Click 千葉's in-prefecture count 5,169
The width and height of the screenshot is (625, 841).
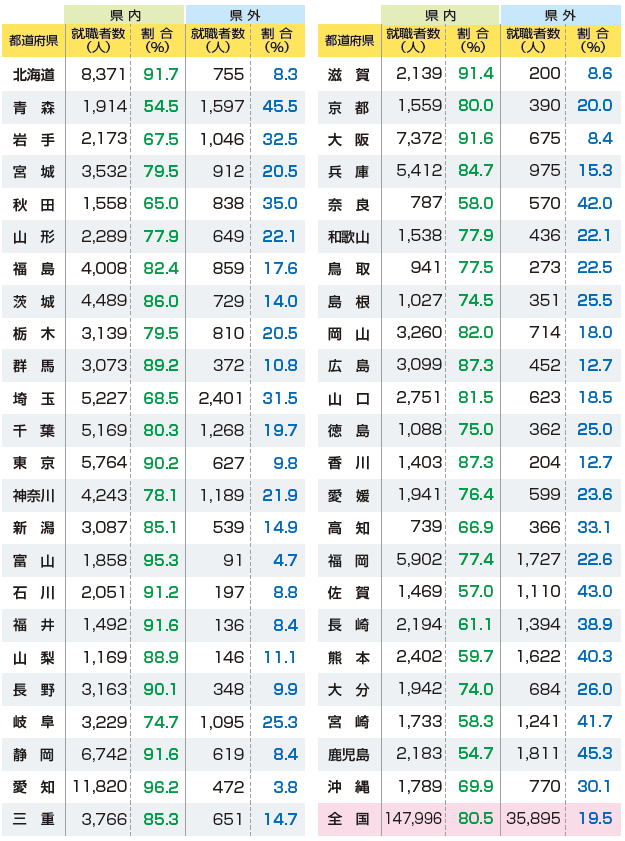click(104, 431)
